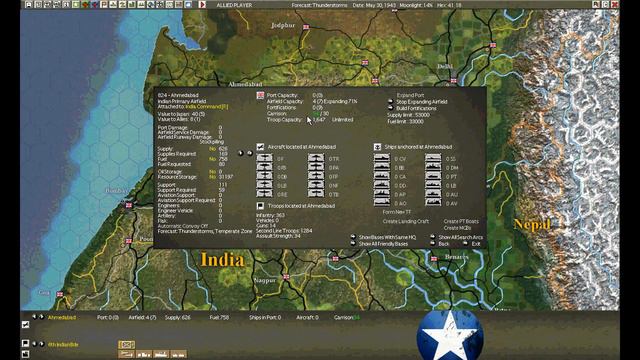Click the AU auxiliary ship silhouette
Image resolution: width=640 pixels, height=360 pixels.
433,194
